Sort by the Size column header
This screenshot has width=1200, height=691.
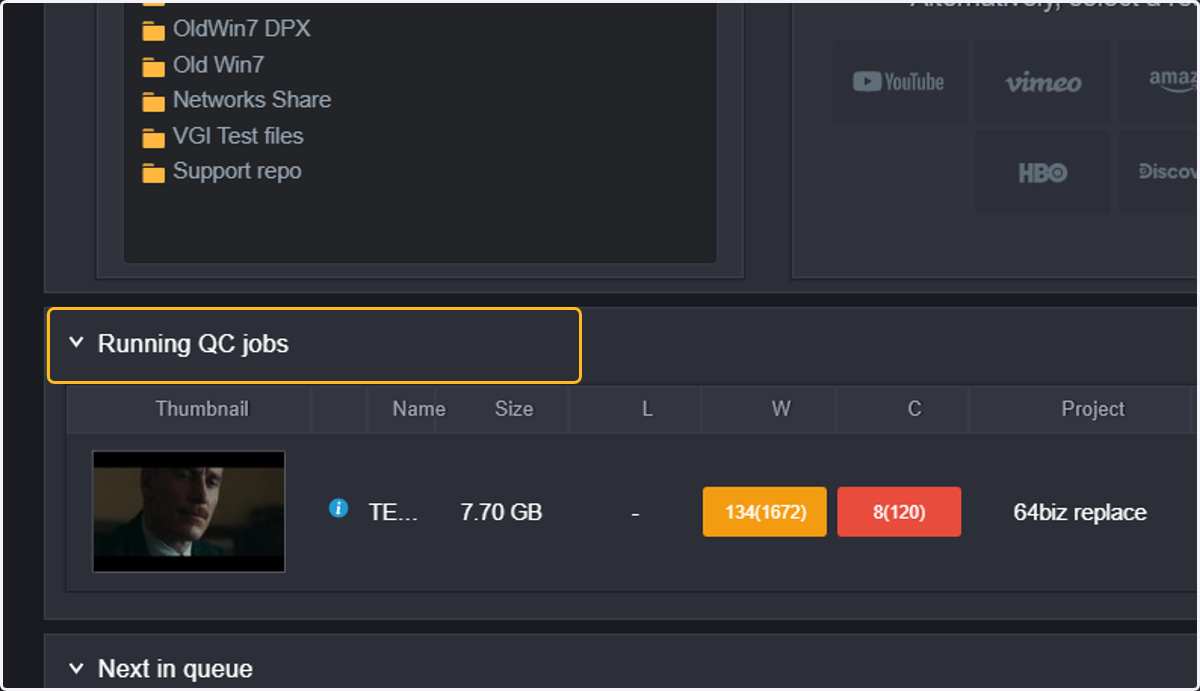pos(514,409)
